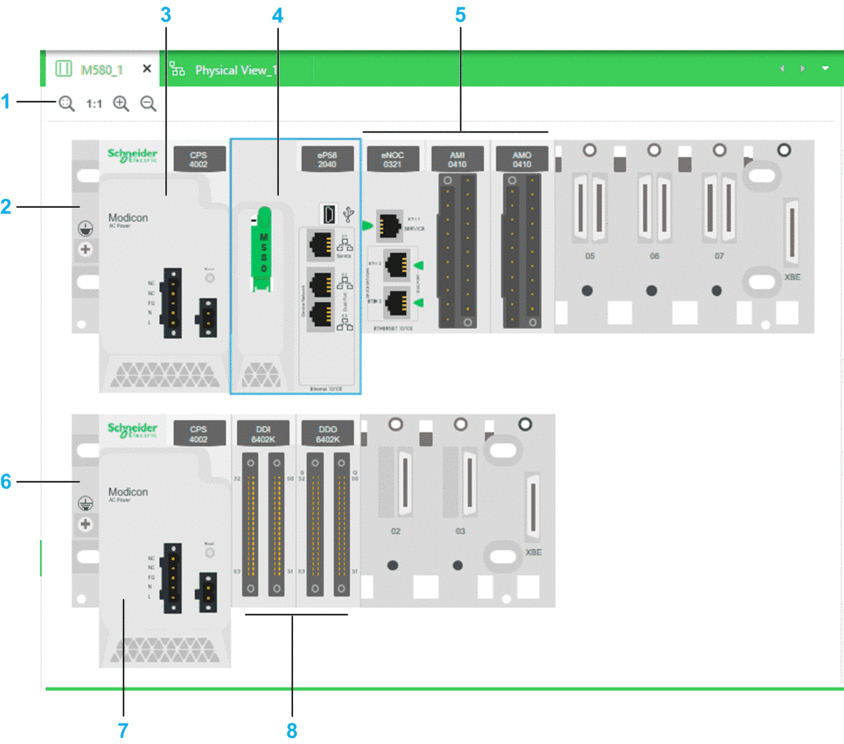Click the plus icon on the lower rack
Screen dimensions: 844x744
point(86,524)
